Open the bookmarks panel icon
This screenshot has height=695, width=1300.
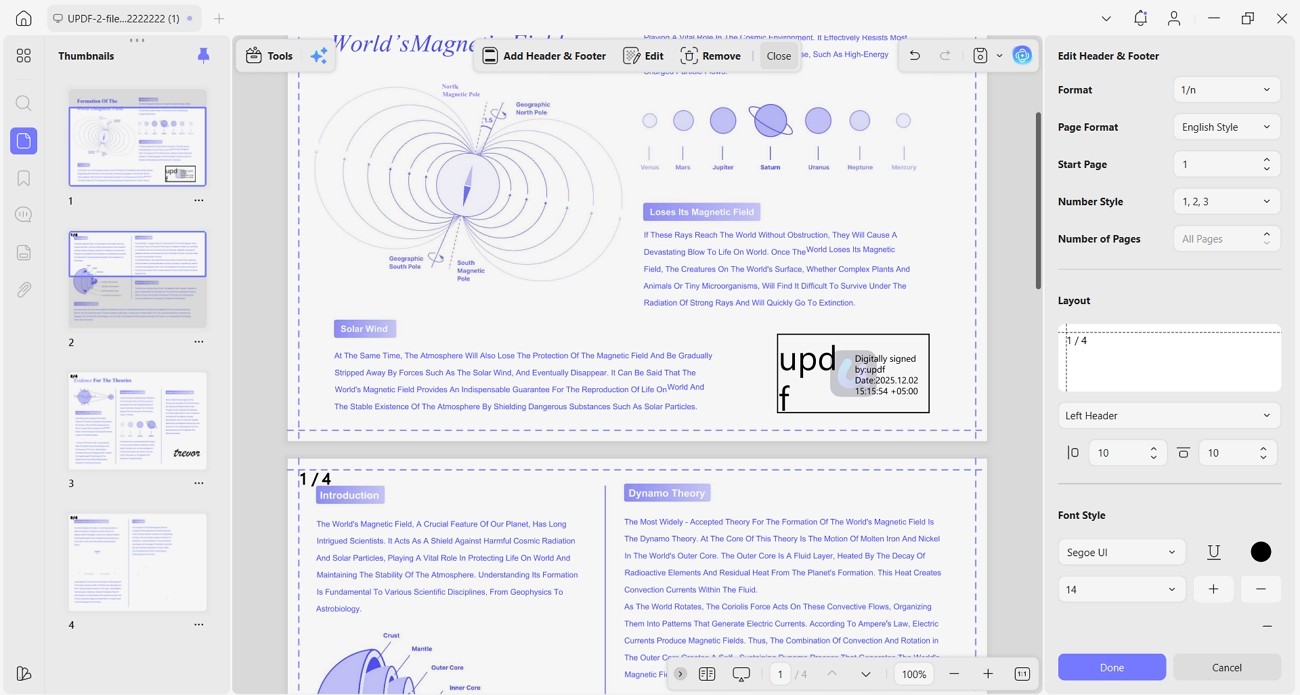(x=24, y=178)
